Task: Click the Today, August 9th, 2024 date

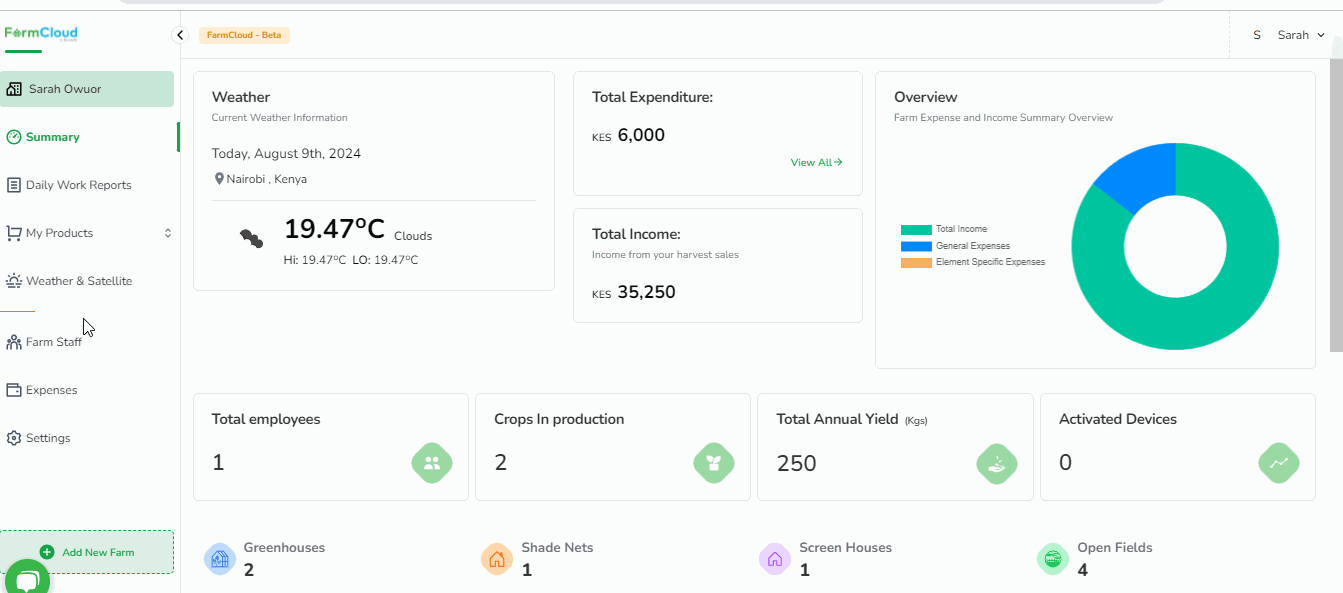Action: (286, 154)
